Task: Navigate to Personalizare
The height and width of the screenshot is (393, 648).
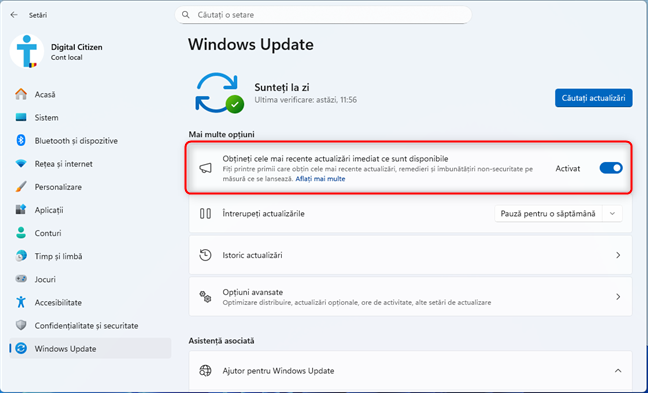Action: tap(90, 187)
